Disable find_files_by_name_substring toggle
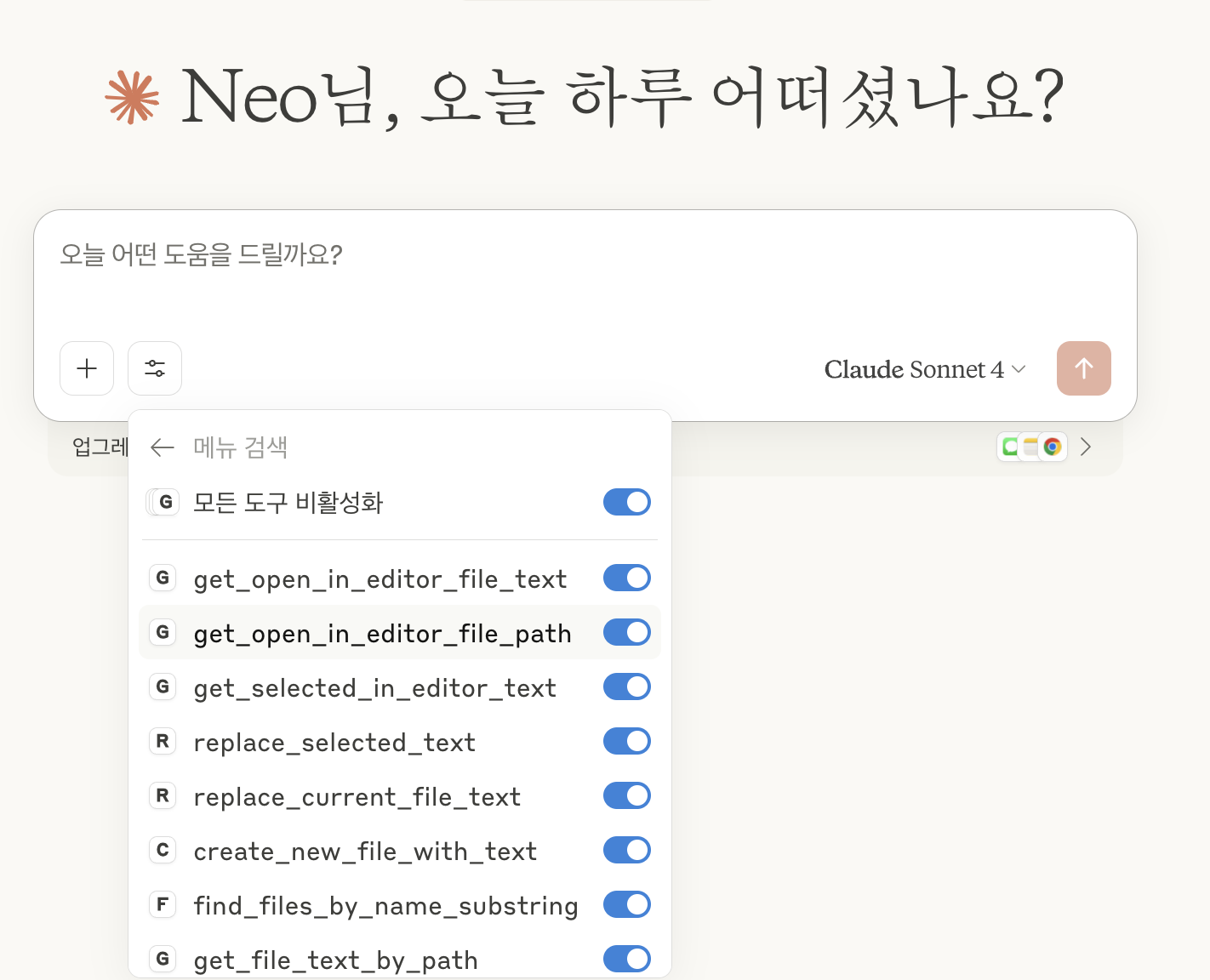Viewport: 1210px width, 980px height. click(x=627, y=904)
